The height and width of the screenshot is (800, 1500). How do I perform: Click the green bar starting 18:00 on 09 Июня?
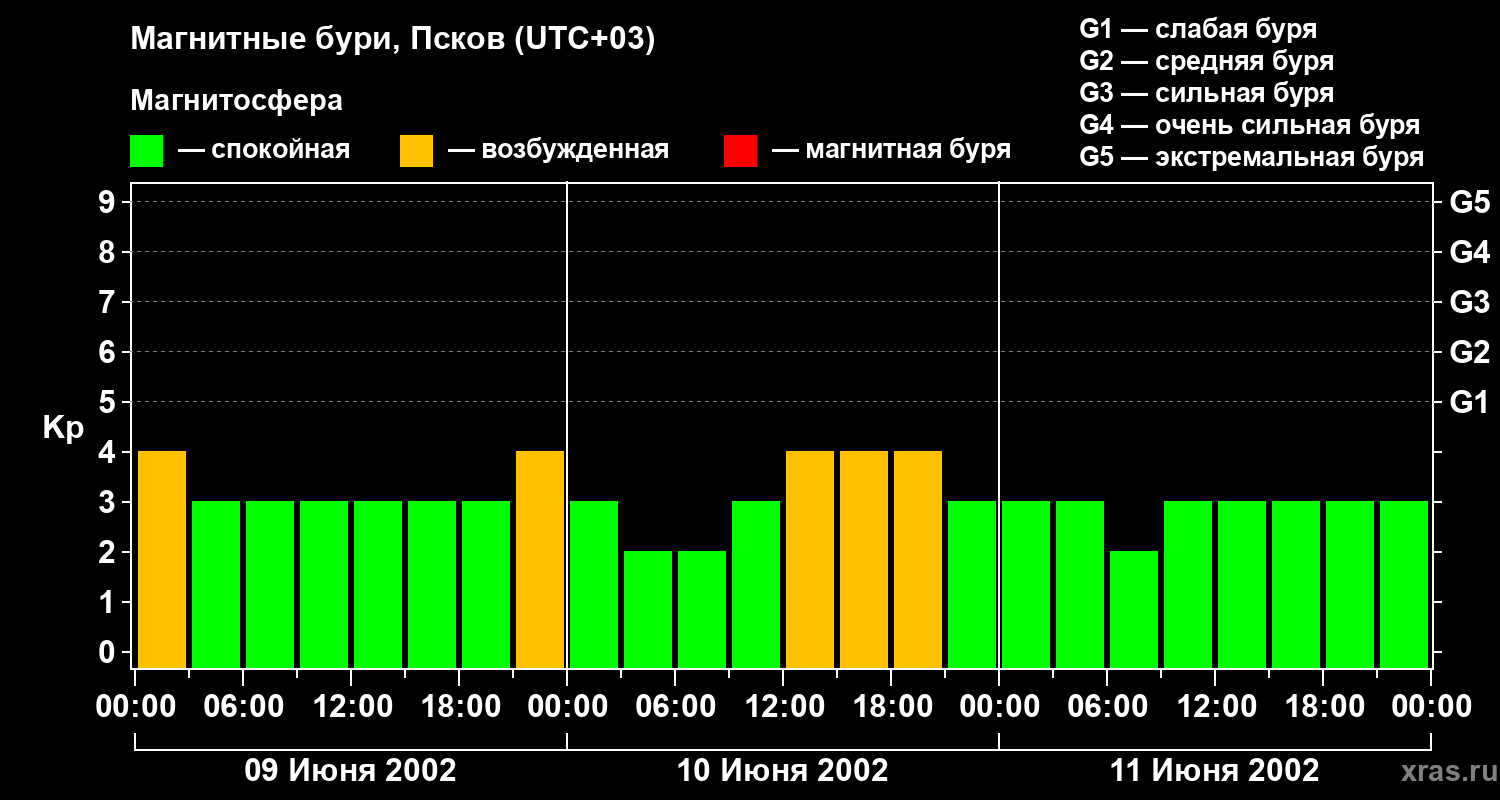[486, 585]
